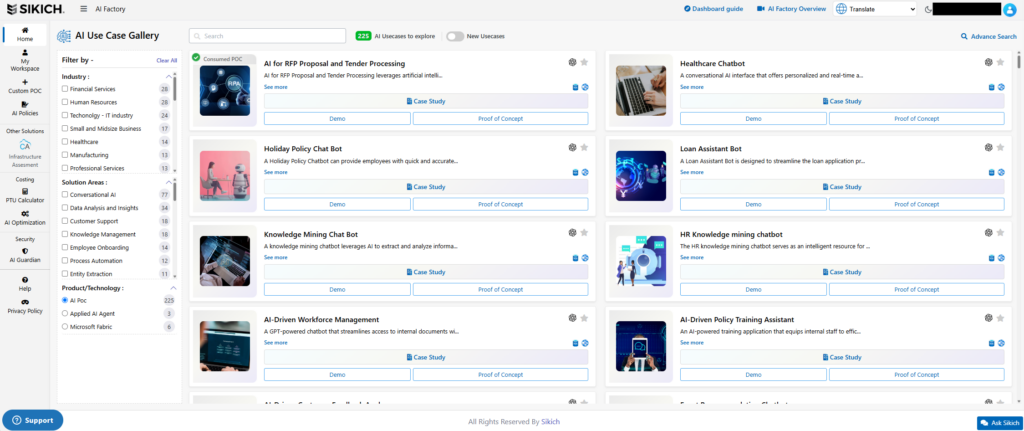
Task: Expand See more on Holiday Policy Chat Bot
Action: (x=275, y=172)
